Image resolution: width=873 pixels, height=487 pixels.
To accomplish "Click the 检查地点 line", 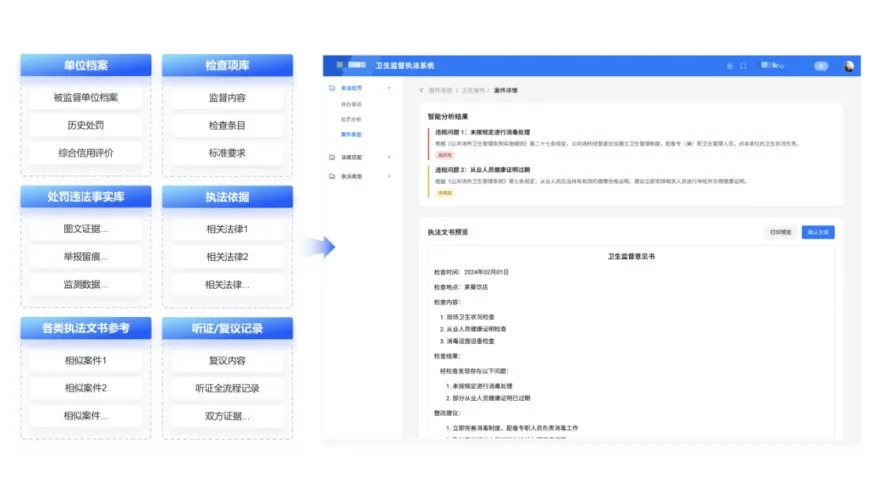I will [x=461, y=287].
